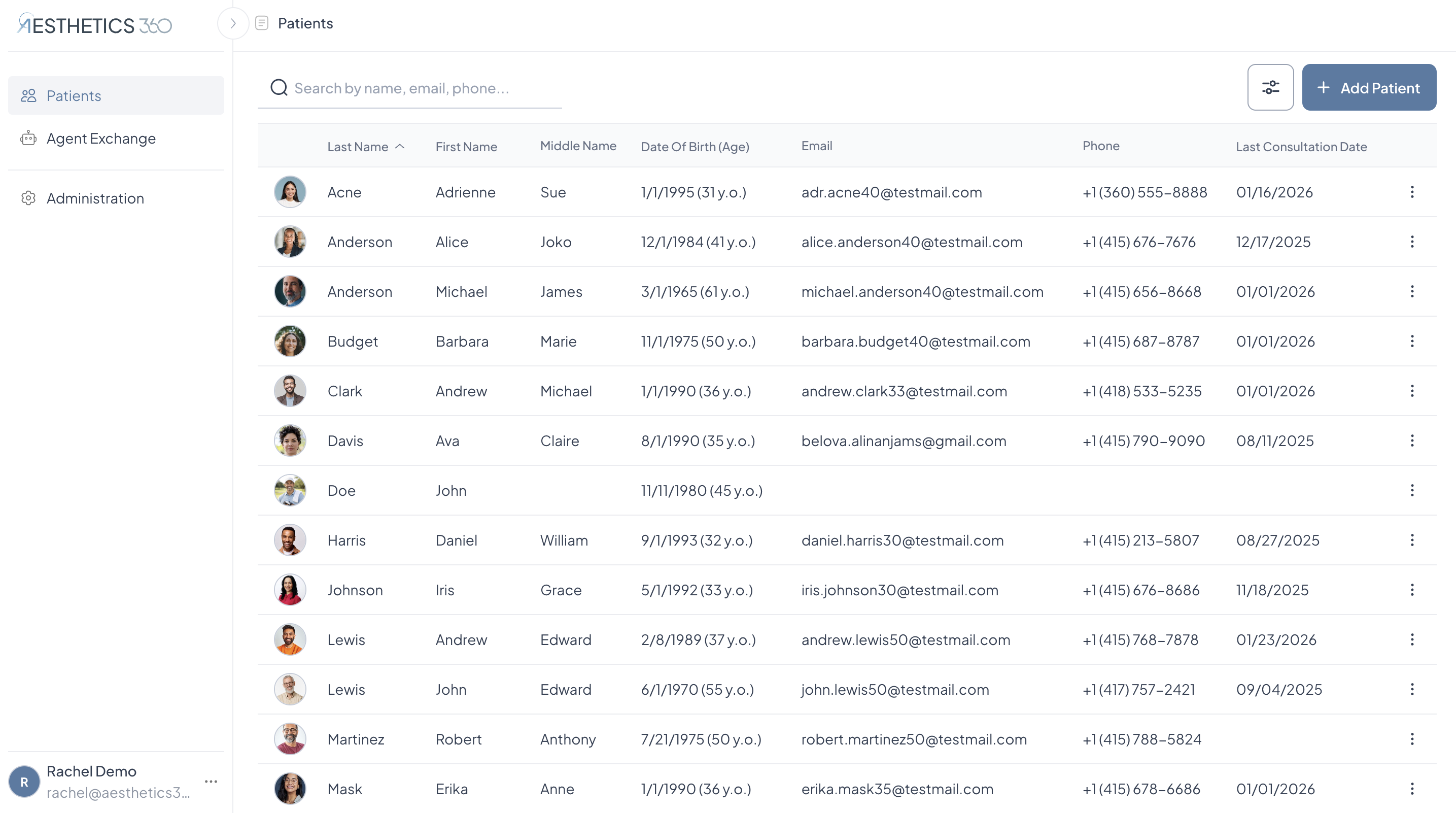This screenshot has width=1456, height=813.
Task: Open the Agent Exchange section
Action: click(101, 139)
